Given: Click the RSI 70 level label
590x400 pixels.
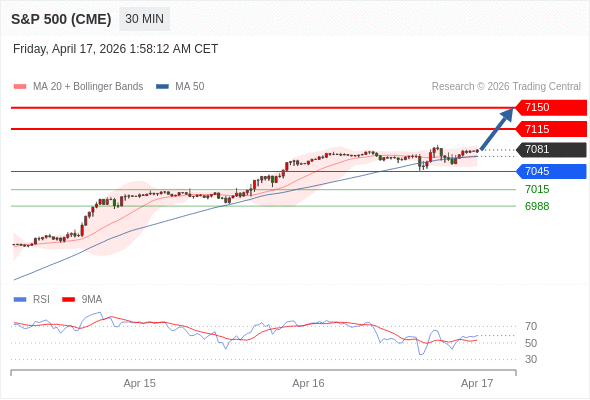Looking at the screenshot, I should click(531, 326).
